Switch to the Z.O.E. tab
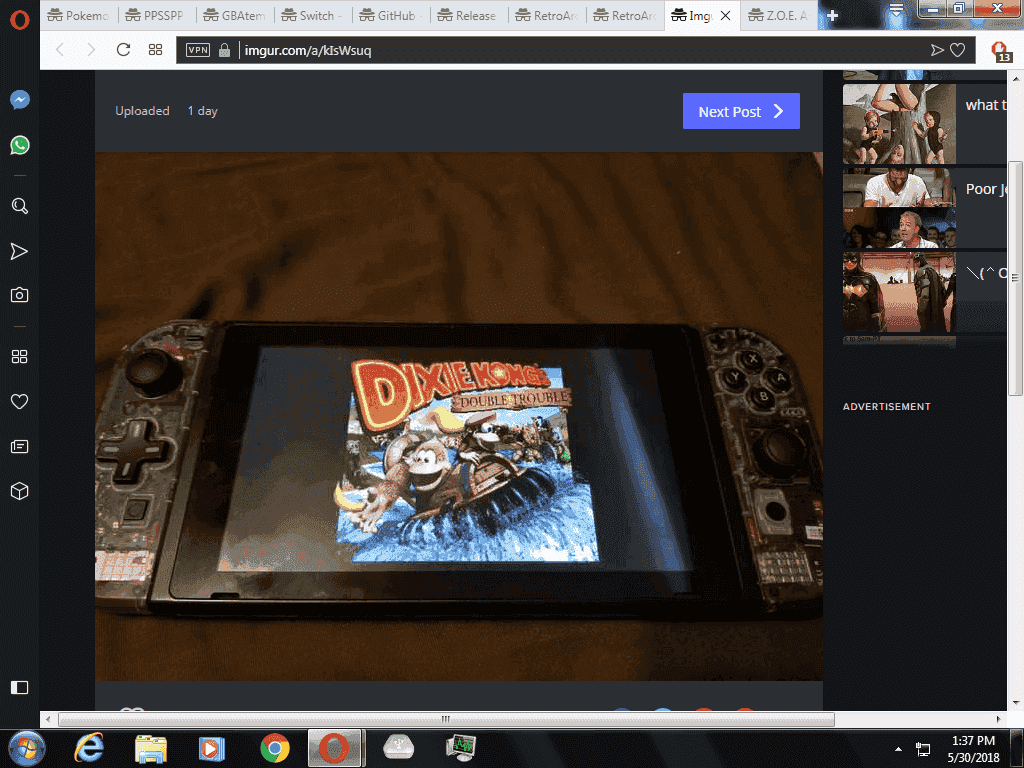Viewport: 1024px width, 768px height. [x=779, y=16]
